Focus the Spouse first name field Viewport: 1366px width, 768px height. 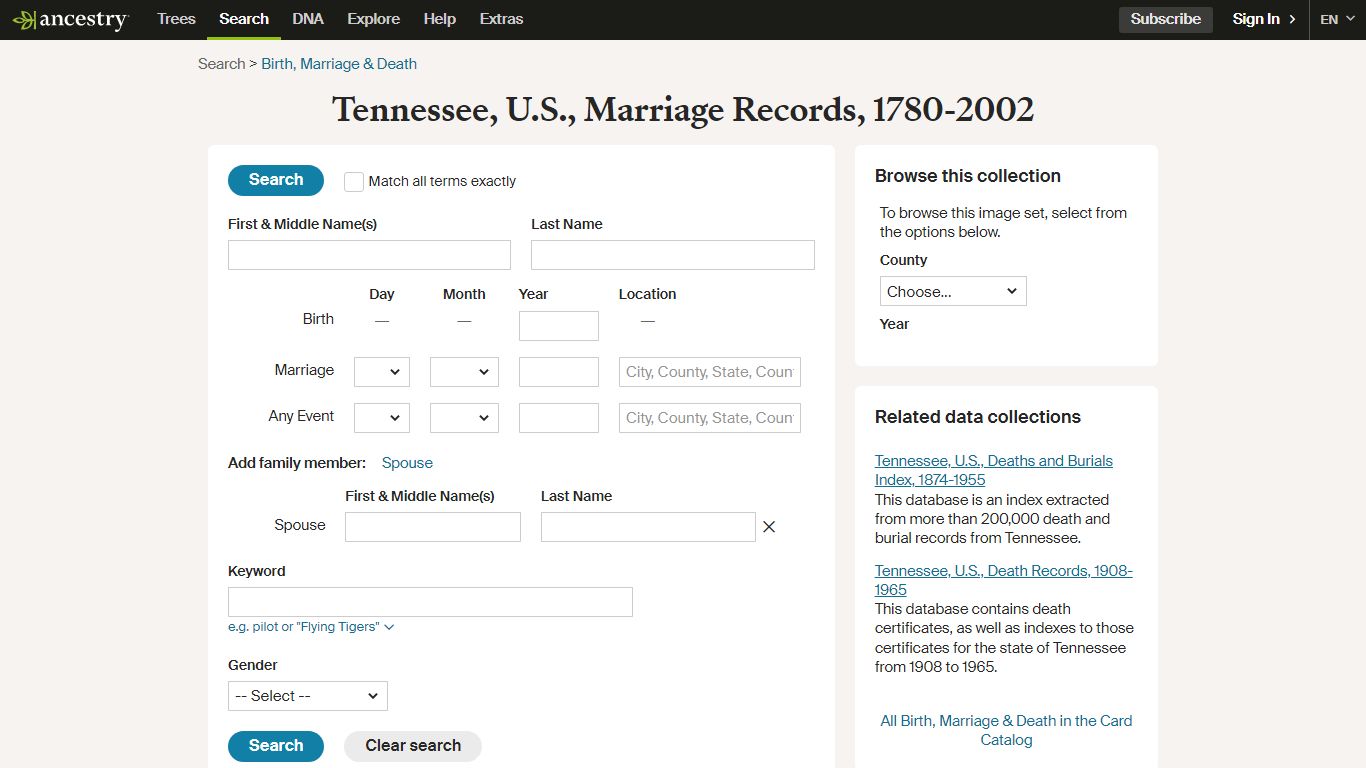(433, 527)
